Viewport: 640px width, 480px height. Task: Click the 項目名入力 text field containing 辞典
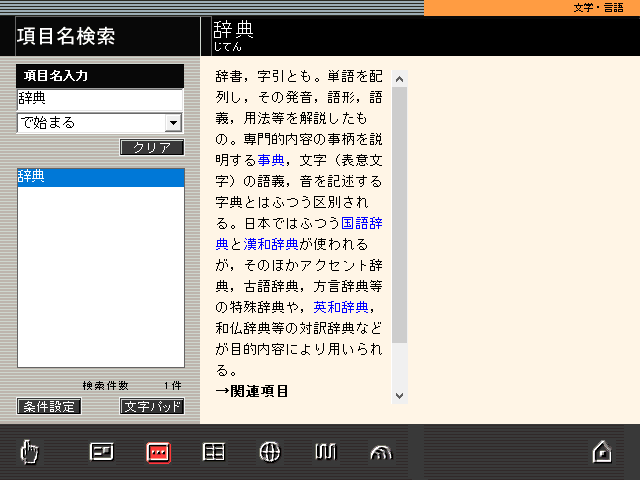point(100,99)
